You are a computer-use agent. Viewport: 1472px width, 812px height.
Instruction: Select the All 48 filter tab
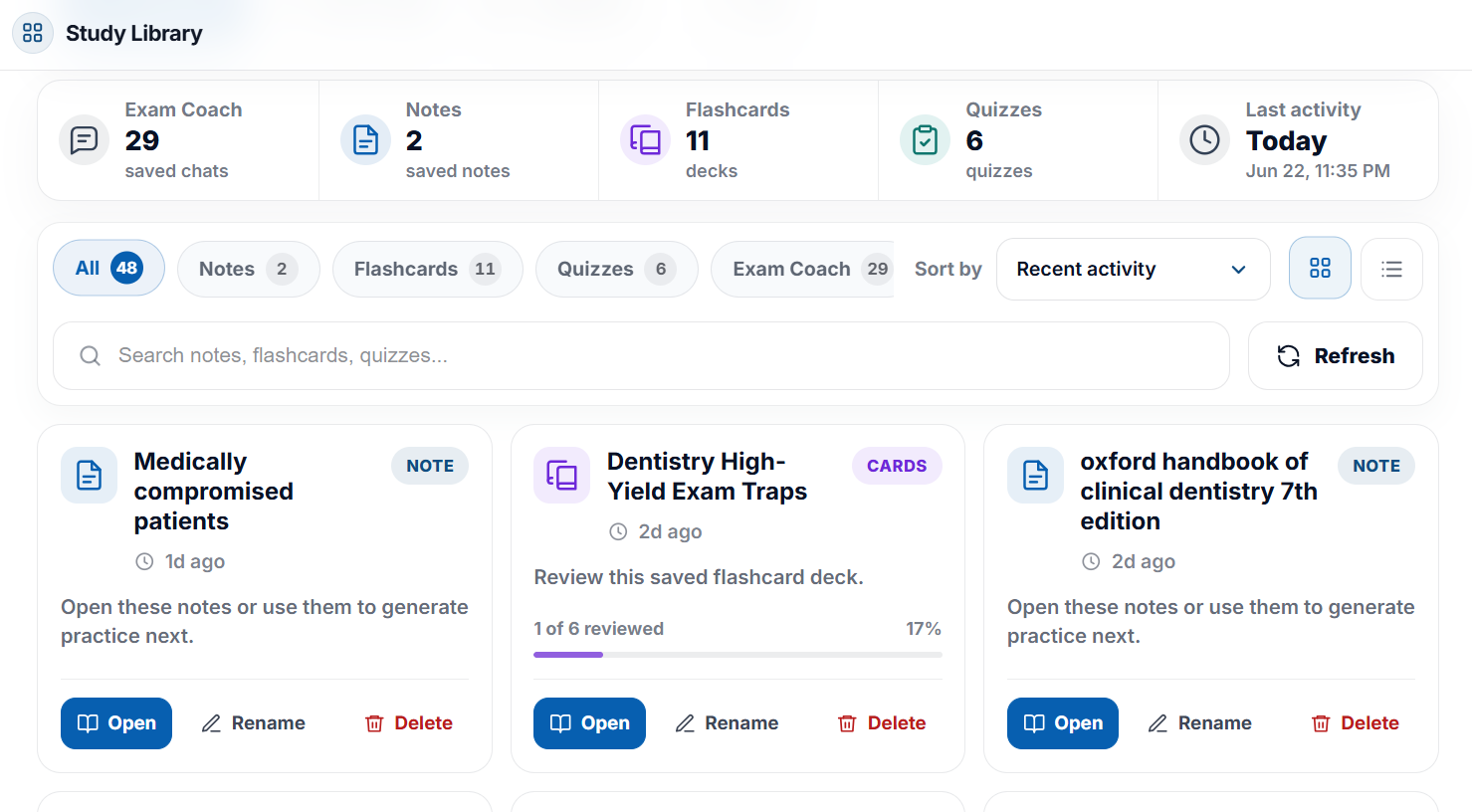(108, 268)
